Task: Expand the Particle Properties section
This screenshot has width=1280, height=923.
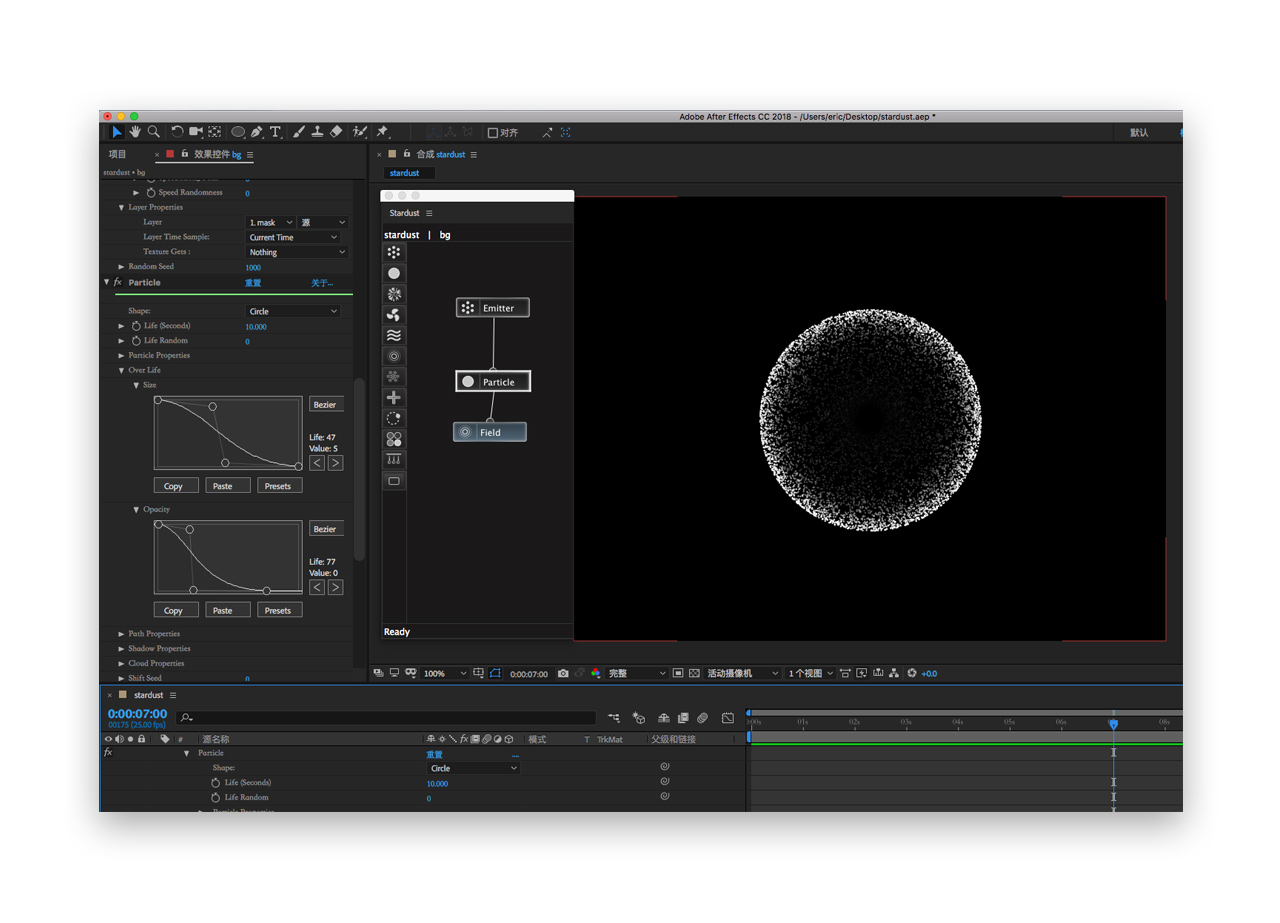Action: 122,355
